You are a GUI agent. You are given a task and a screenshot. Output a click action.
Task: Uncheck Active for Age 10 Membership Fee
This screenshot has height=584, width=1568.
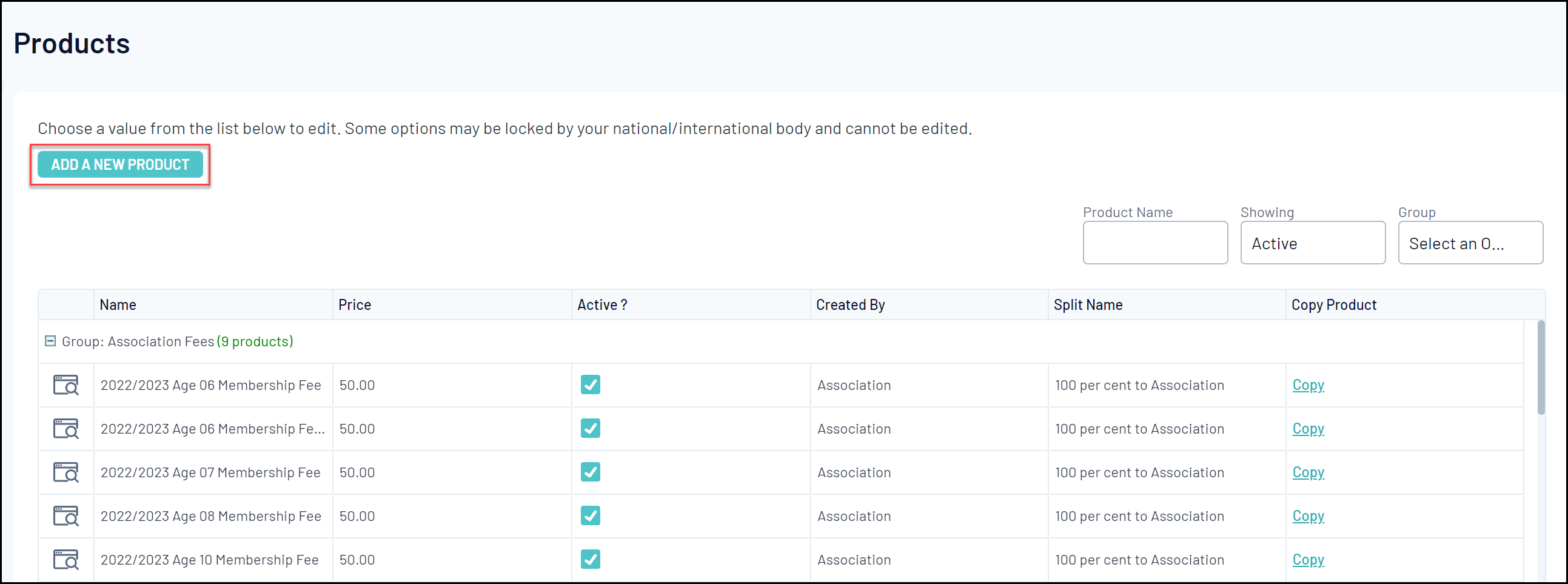tap(590, 559)
